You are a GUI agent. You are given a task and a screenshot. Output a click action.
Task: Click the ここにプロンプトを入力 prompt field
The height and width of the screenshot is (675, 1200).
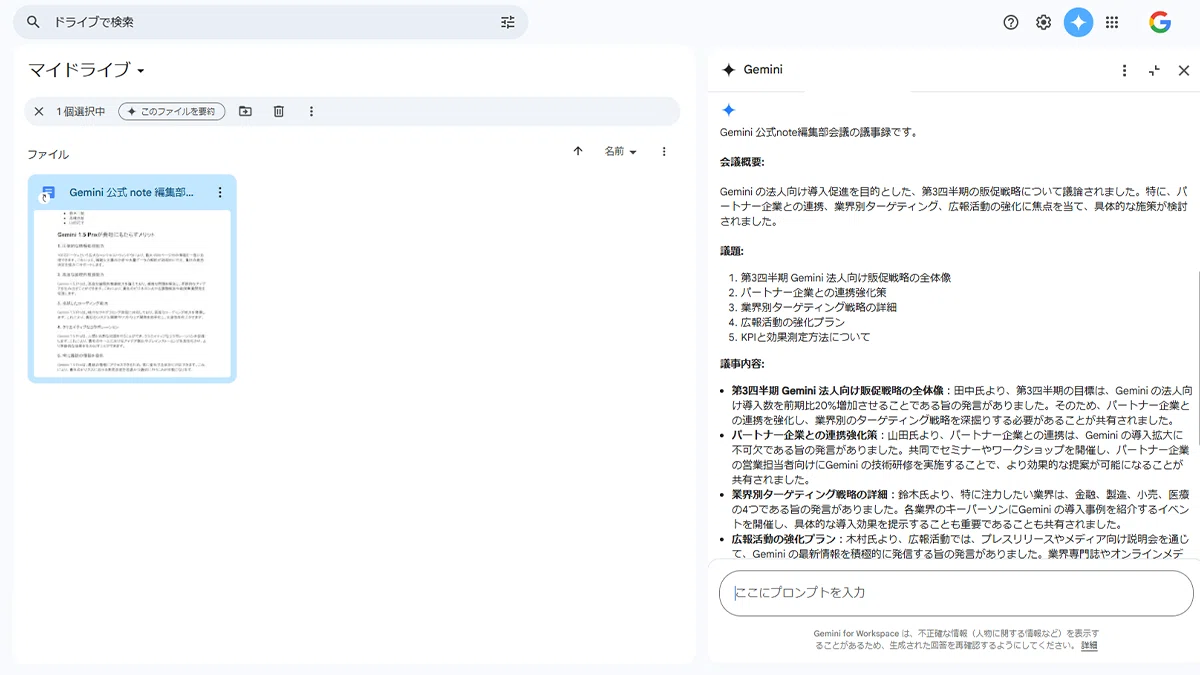click(956, 593)
